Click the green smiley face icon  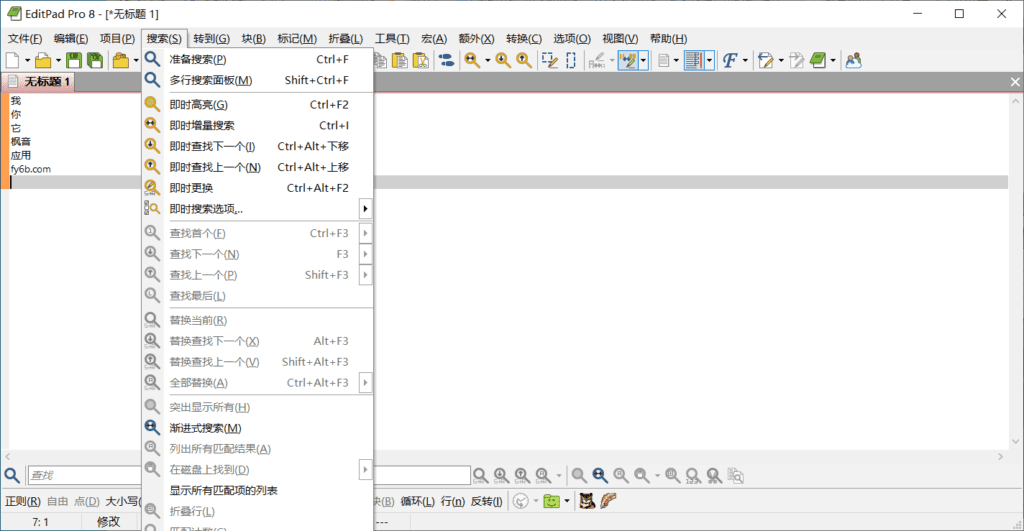550,500
